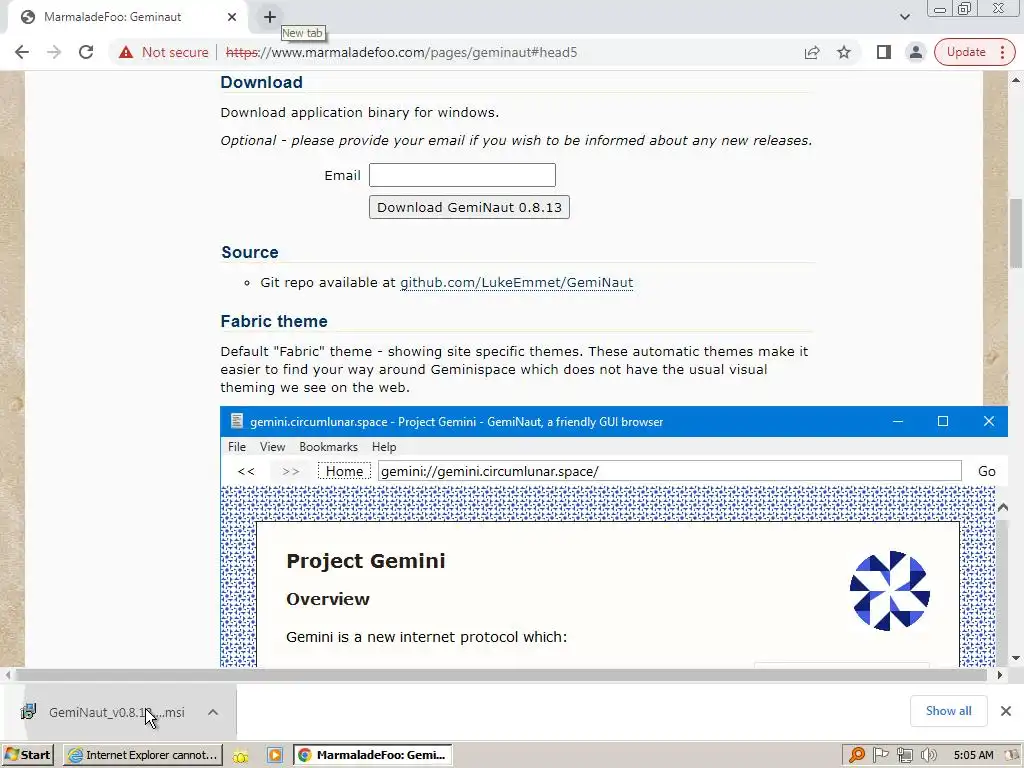Open the Action Center flag icon
The width and height of the screenshot is (1024, 768).
[x=880, y=755]
